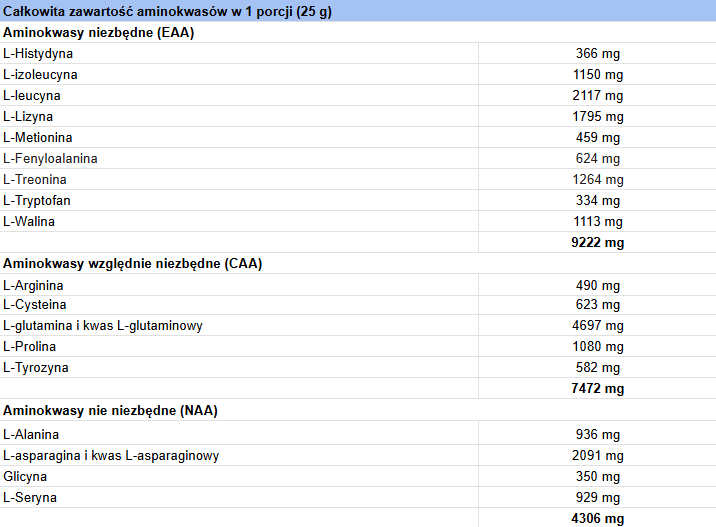The height and width of the screenshot is (527, 716).
Task: Click the L-Treonina label
Action: point(35,180)
